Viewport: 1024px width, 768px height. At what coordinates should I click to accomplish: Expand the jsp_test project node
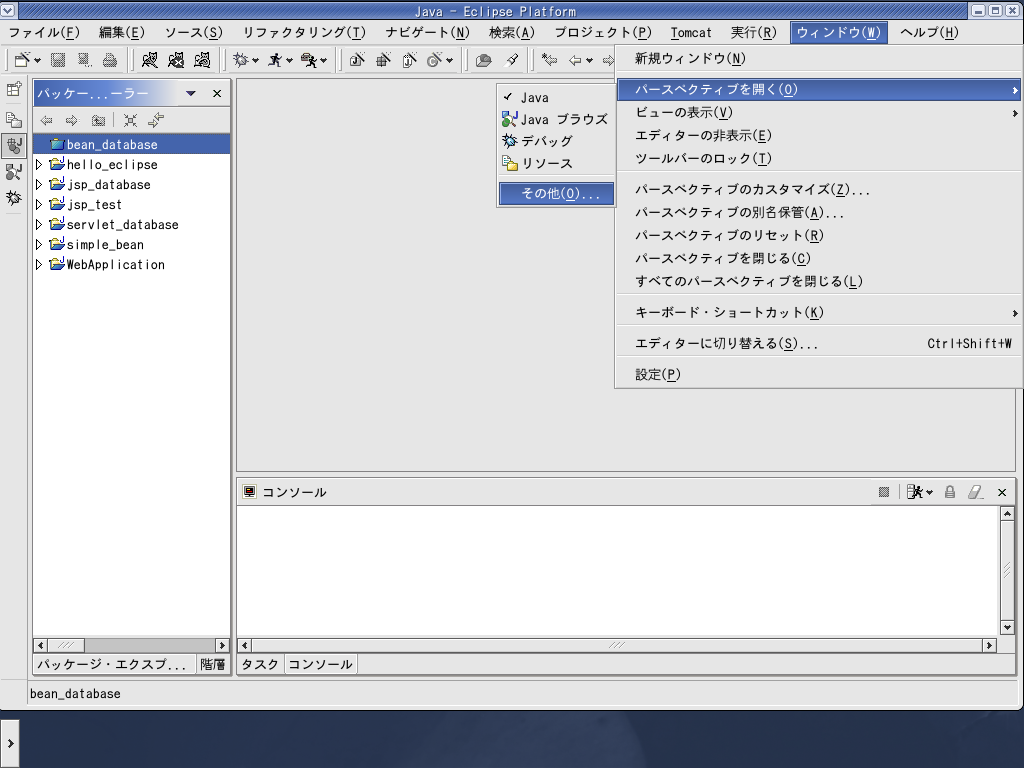pos(39,205)
